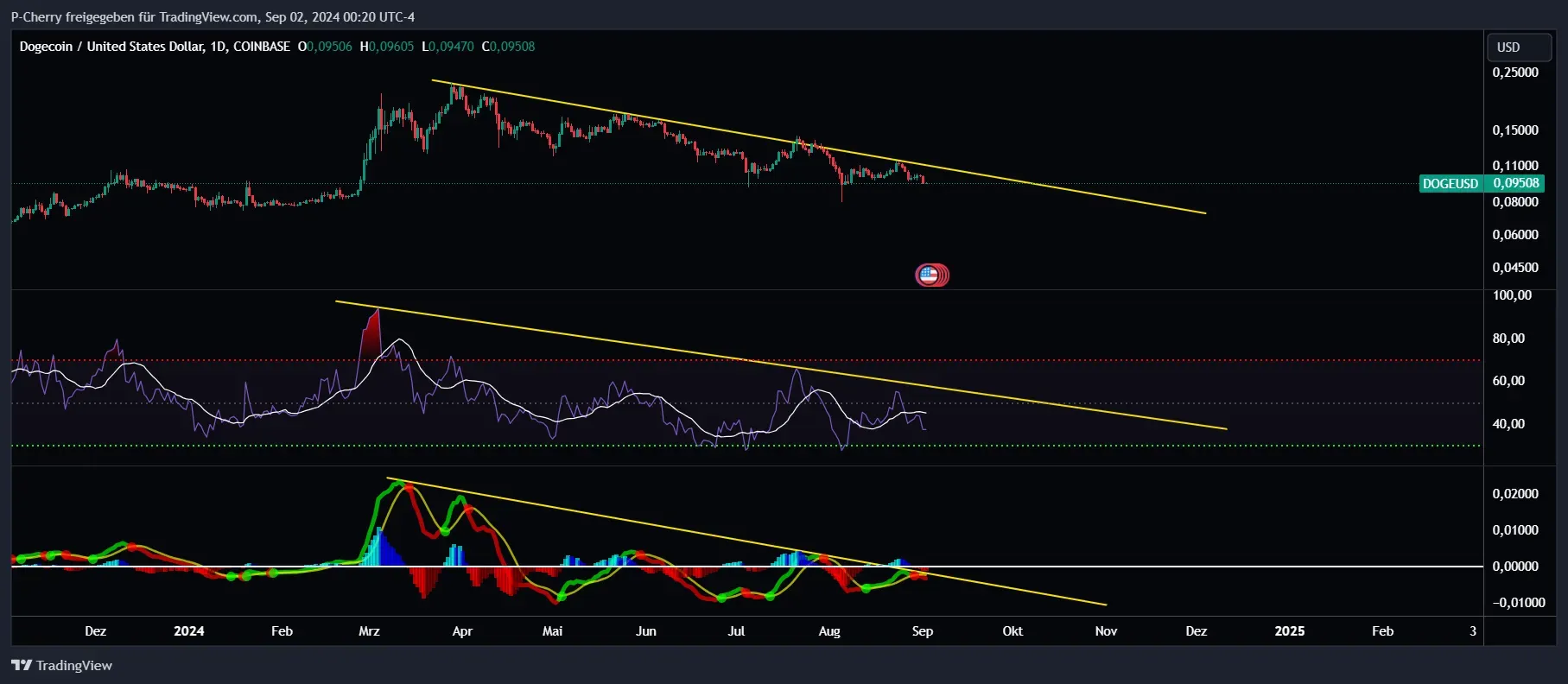Click the low value L0,09470
This screenshot has width=1568, height=684.
click(x=448, y=47)
